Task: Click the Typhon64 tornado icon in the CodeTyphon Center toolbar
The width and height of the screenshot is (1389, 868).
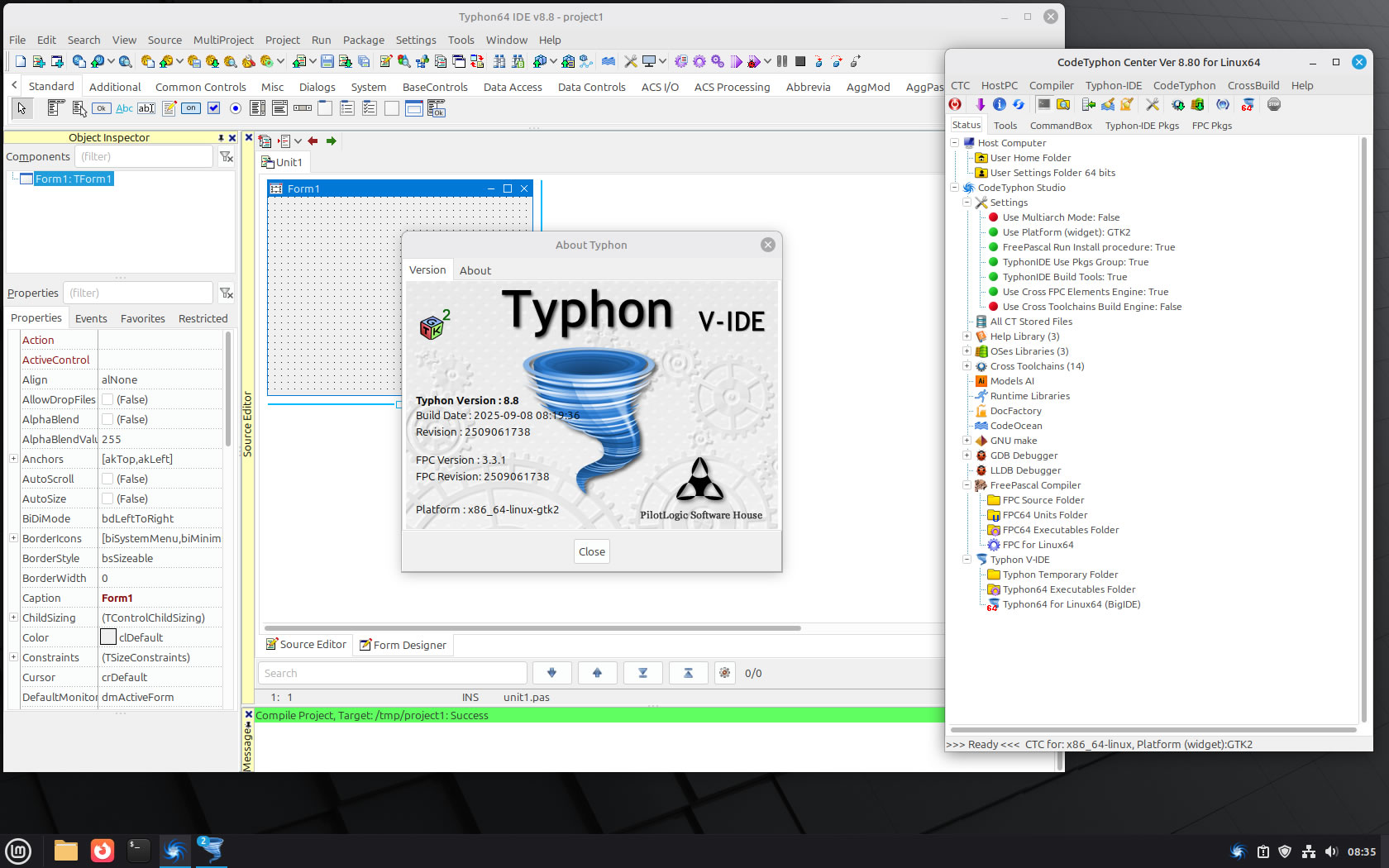Action: pos(1247,104)
